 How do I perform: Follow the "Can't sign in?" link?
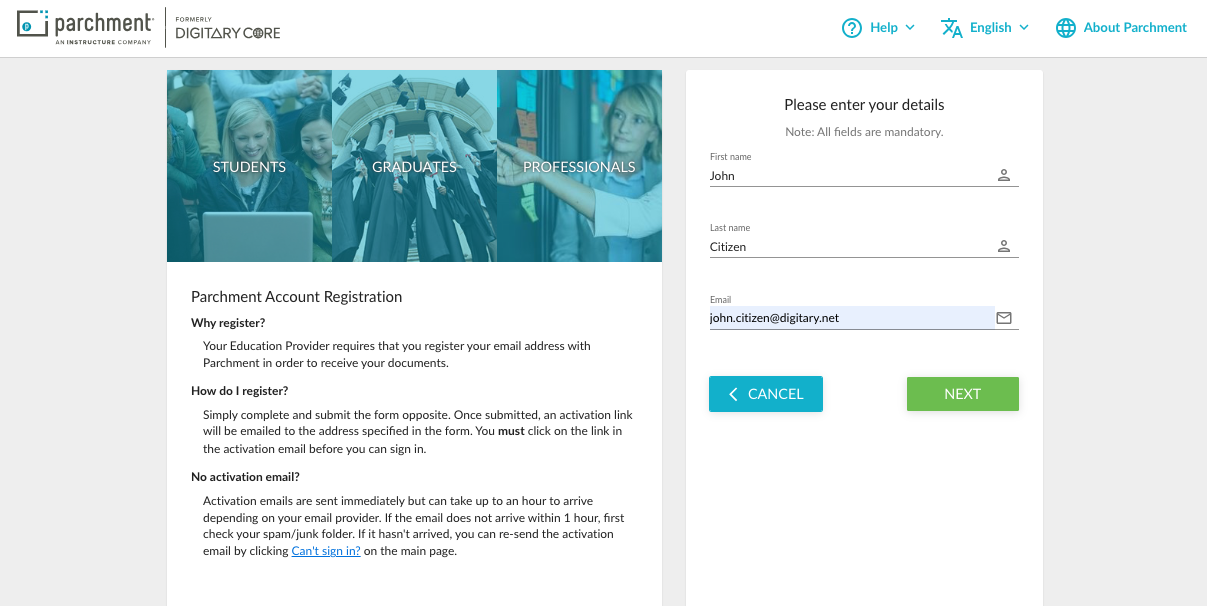326,551
